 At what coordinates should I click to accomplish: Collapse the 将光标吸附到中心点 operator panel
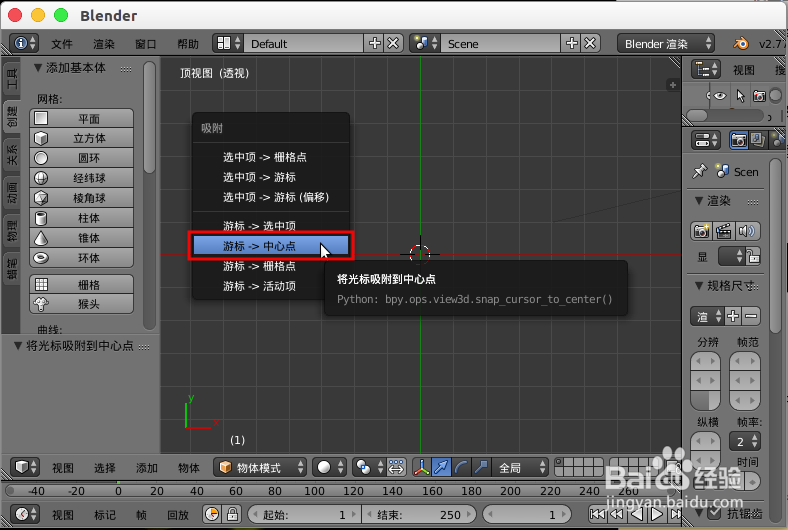[x=18, y=346]
